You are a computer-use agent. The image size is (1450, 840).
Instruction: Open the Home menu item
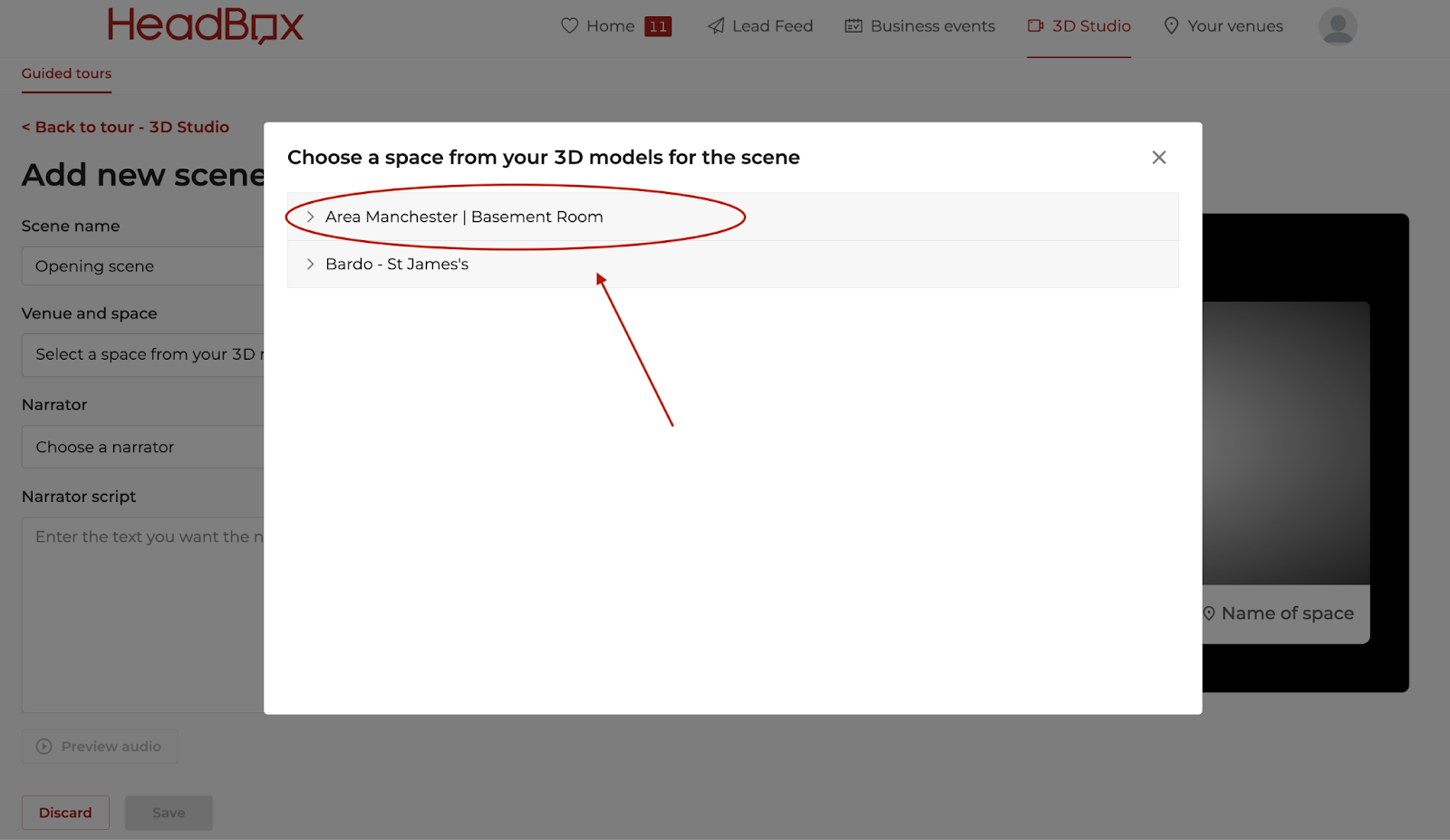(x=610, y=26)
